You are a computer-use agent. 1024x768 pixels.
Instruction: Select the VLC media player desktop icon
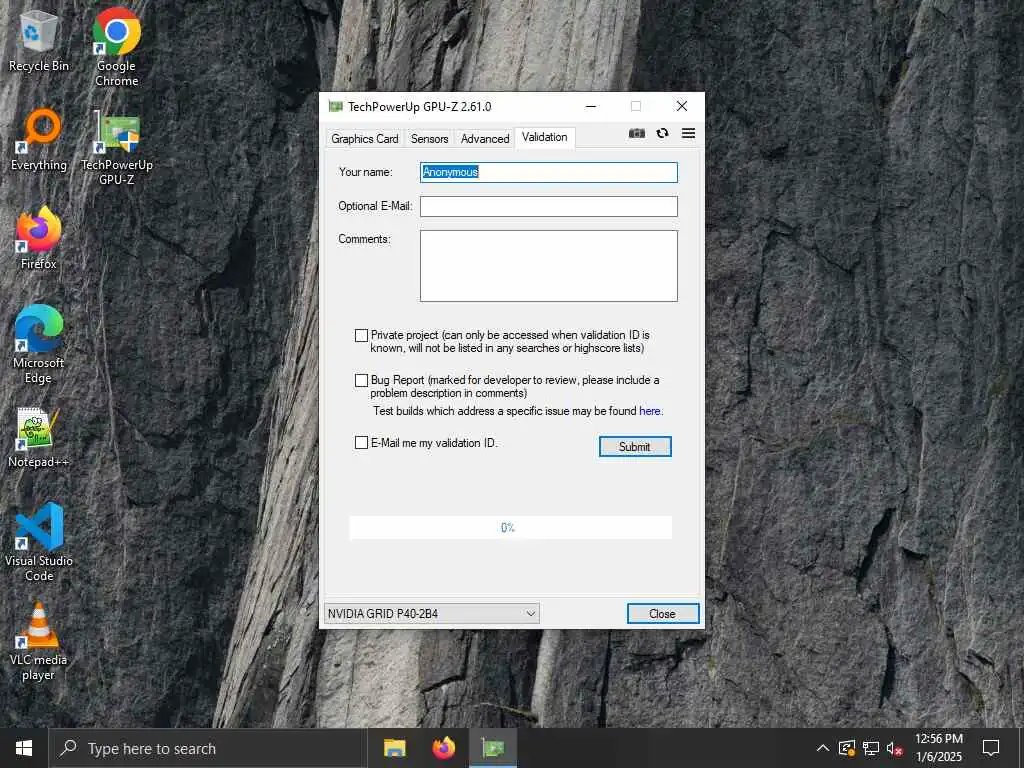coord(39,641)
